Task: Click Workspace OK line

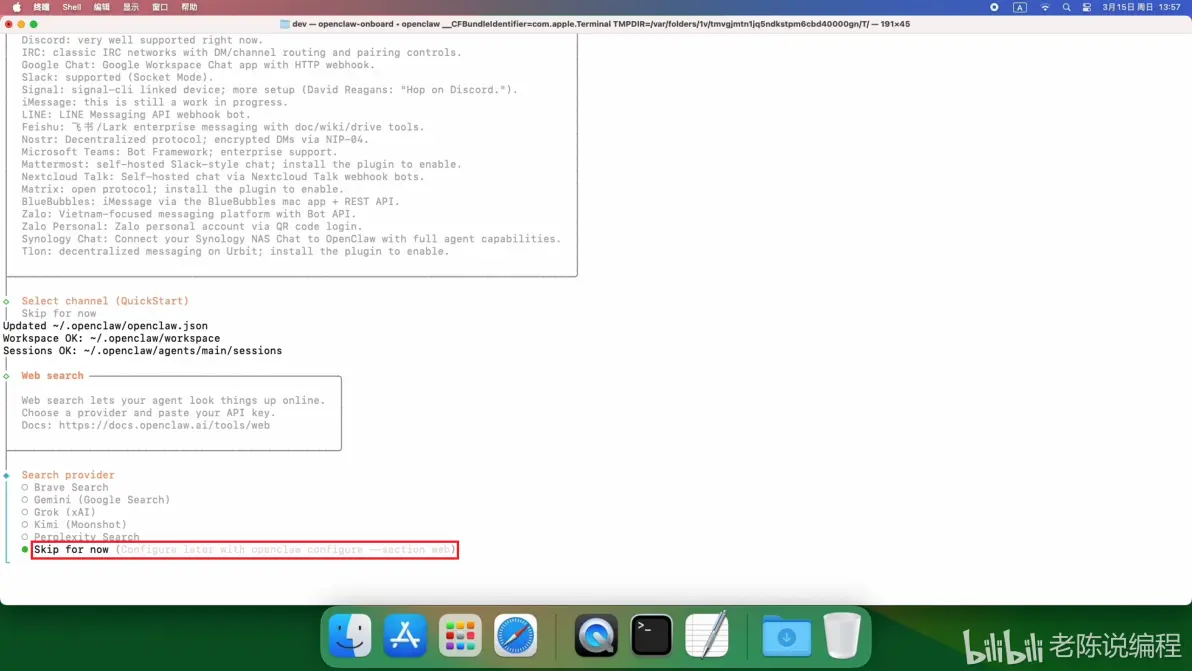Action: click(x=112, y=338)
